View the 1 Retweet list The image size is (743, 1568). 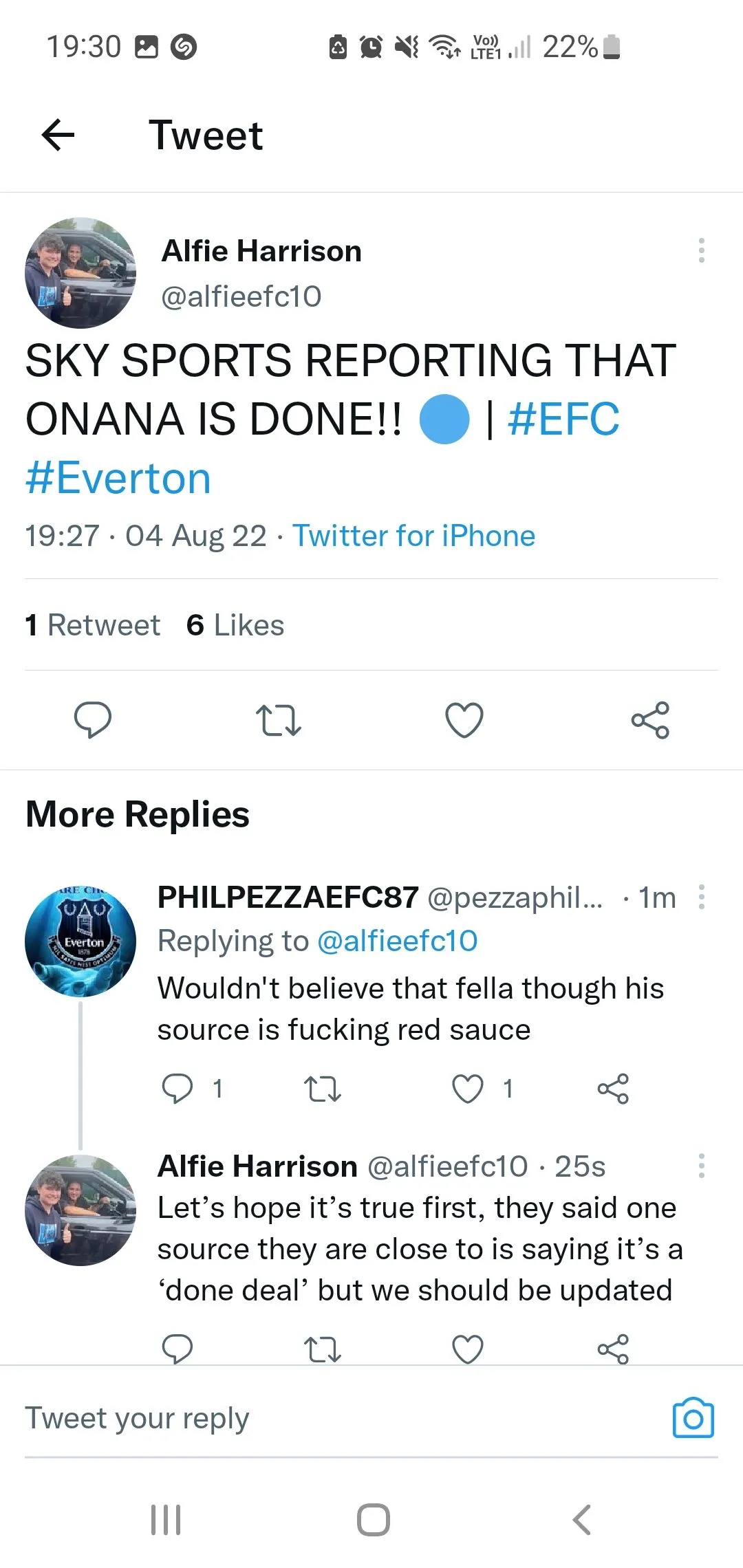(x=93, y=625)
